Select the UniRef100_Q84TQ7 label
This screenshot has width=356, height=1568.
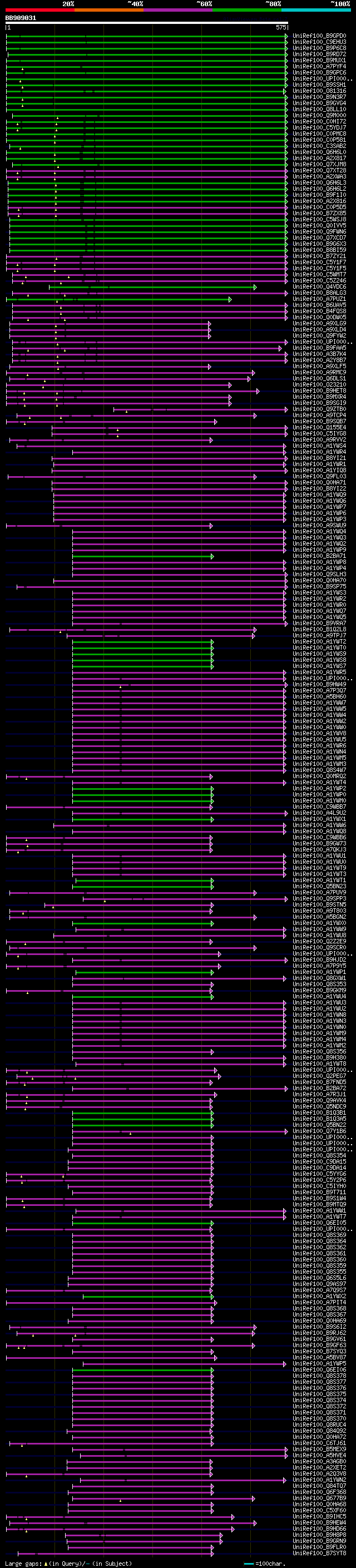pyautogui.click(x=319, y=1486)
